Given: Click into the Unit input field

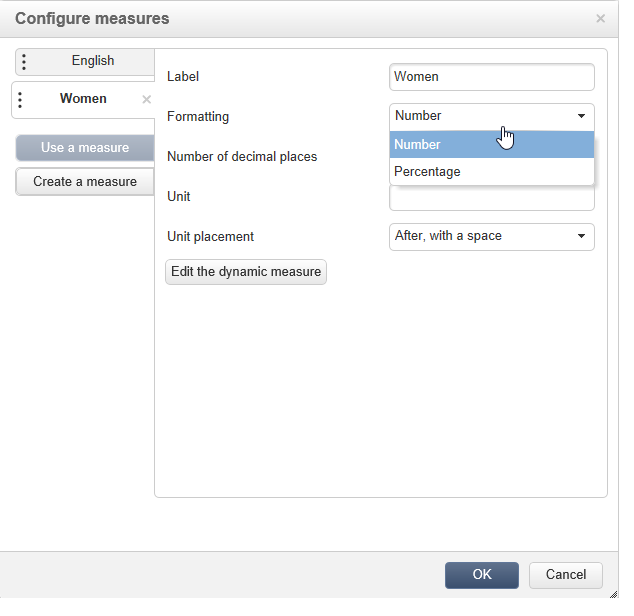Looking at the screenshot, I should point(491,199).
